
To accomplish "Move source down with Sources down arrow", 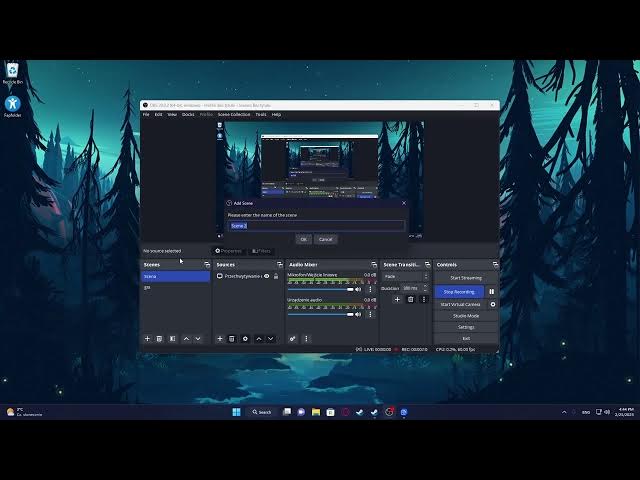I will tap(271, 339).
